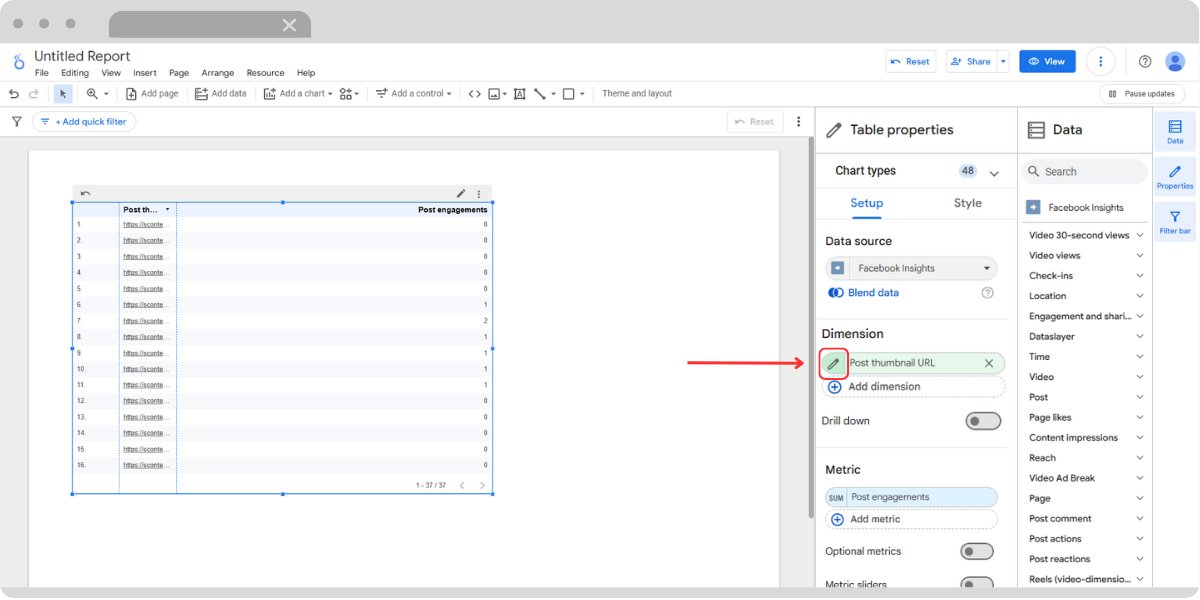The width and height of the screenshot is (1200, 600).
Task: Click the blue View button
Action: (1047, 62)
